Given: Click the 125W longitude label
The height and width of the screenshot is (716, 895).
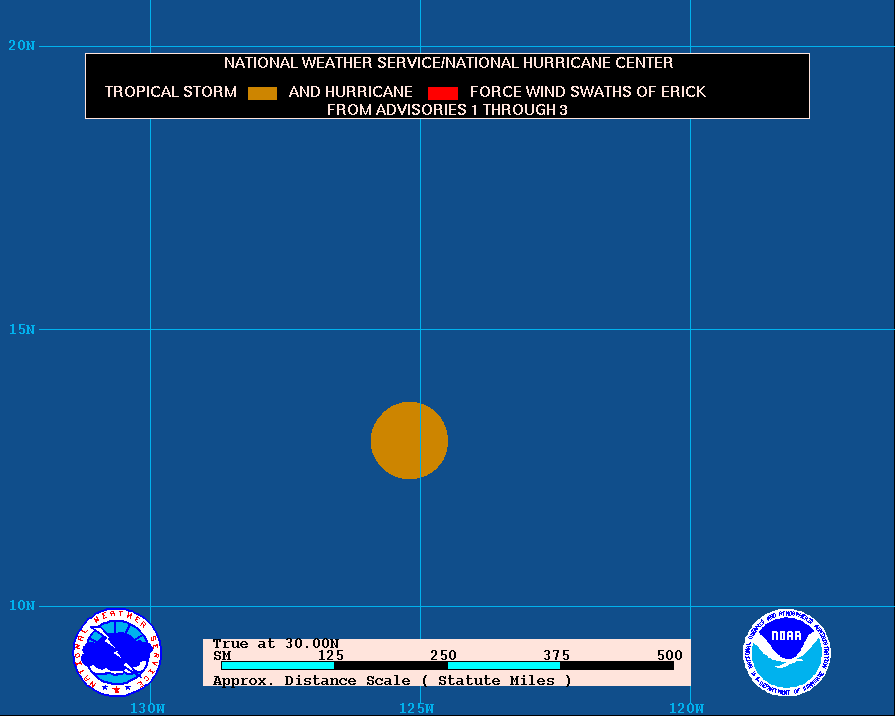Looking at the screenshot, I should 416,709.
